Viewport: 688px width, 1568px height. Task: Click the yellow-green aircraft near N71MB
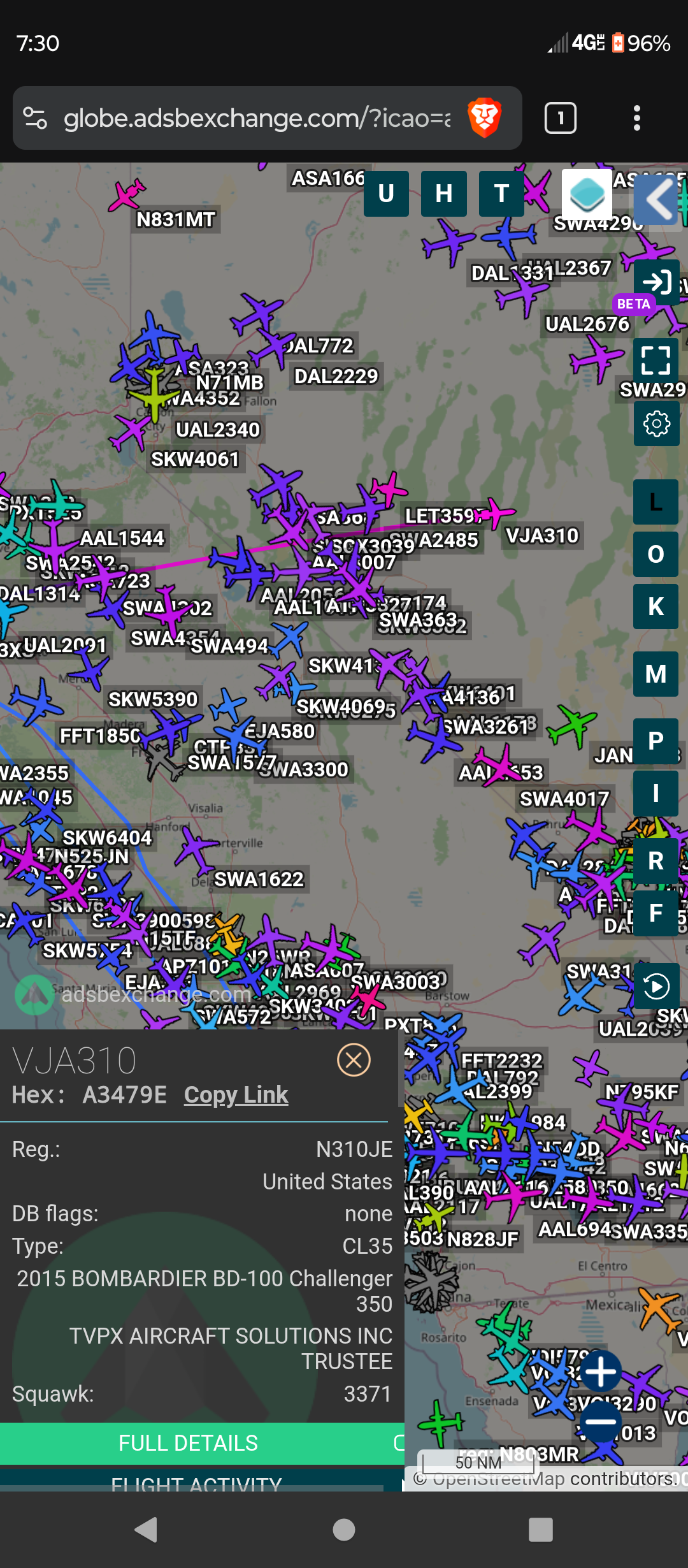154,393
